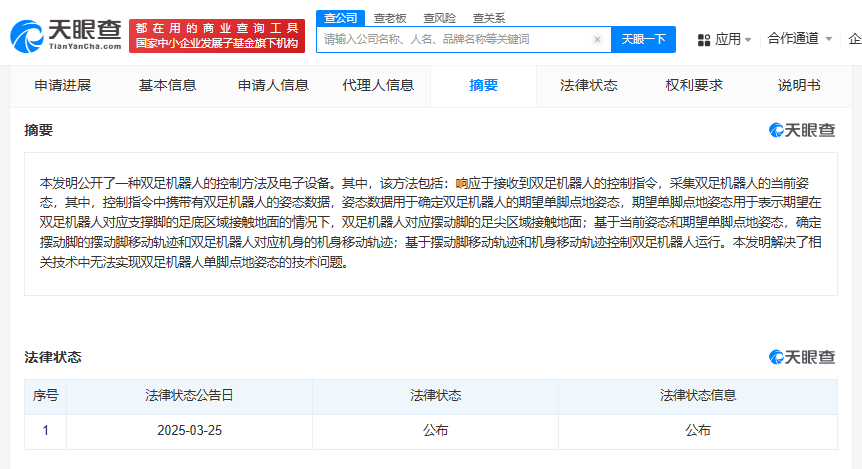This screenshot has width=862, height=469.
Task: Click the 法律状态信息 column header
Action: [x=698, y=395]
